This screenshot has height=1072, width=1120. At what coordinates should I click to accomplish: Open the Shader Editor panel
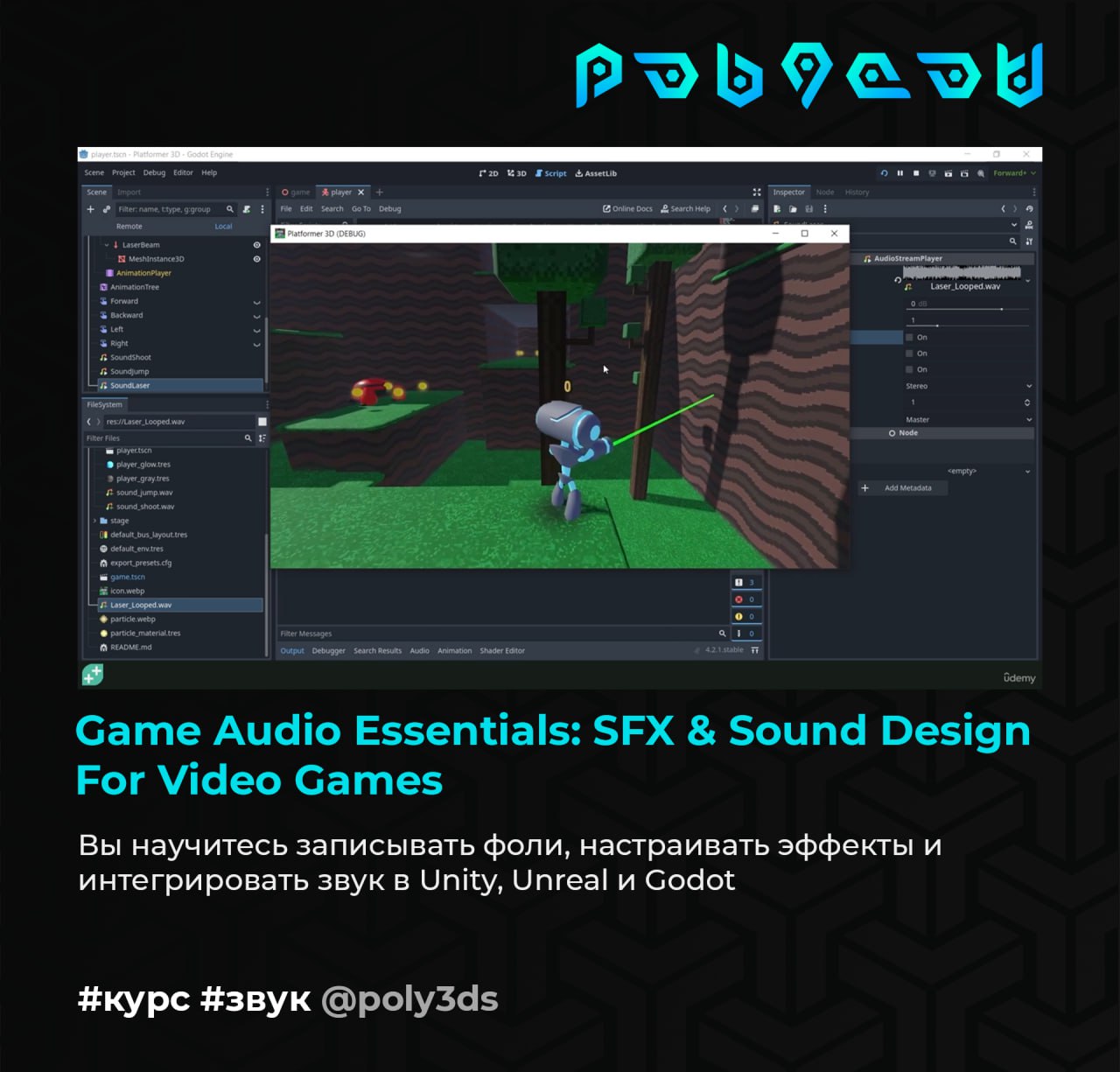(x=502, y=651)
